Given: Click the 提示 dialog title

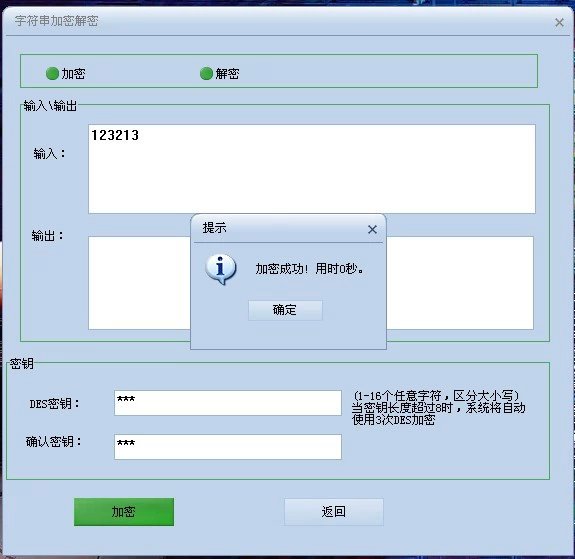Looking at the screenshot, I should (215, 228).
